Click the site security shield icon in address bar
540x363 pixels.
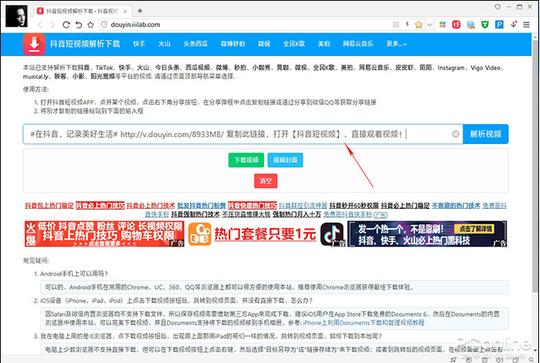click(x=104, y=25)
